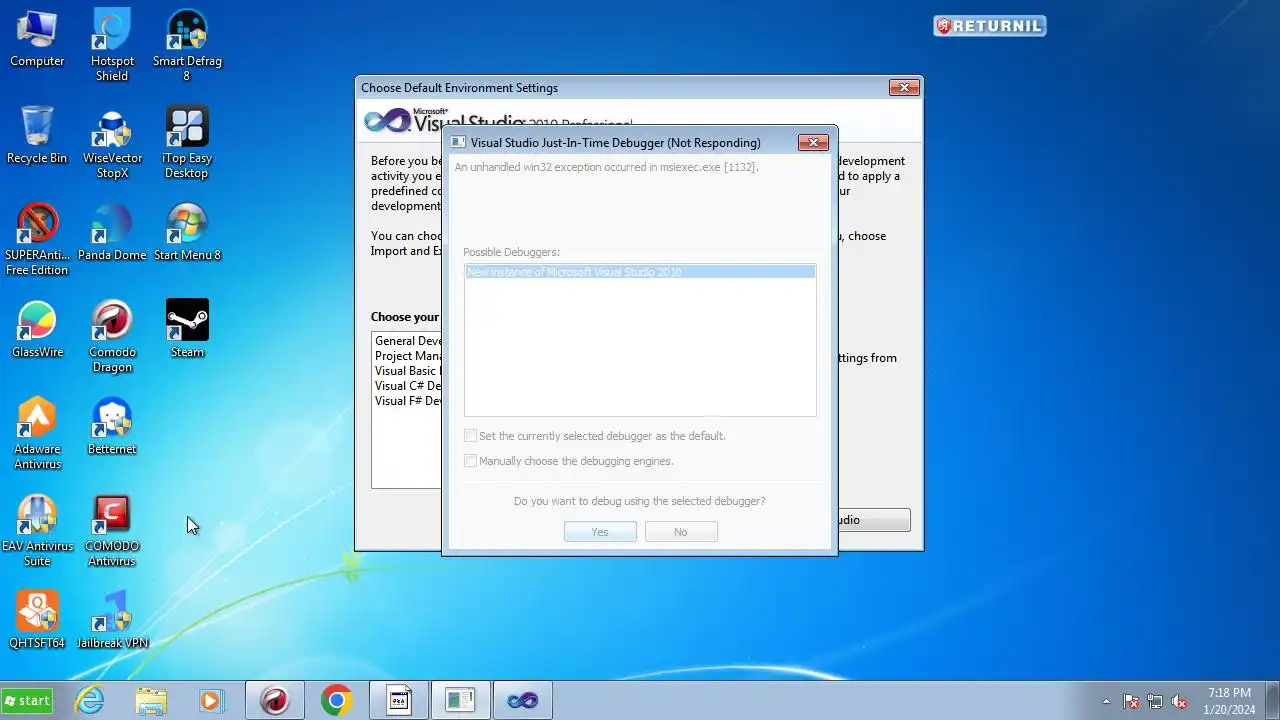Launch EAV Antivirus Suite icon
The image size is (1280, 720).
[x=37, y=531]
